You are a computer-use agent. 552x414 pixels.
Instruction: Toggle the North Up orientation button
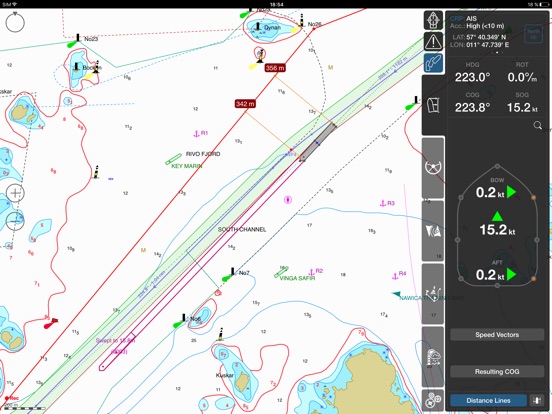click(533, 34)
